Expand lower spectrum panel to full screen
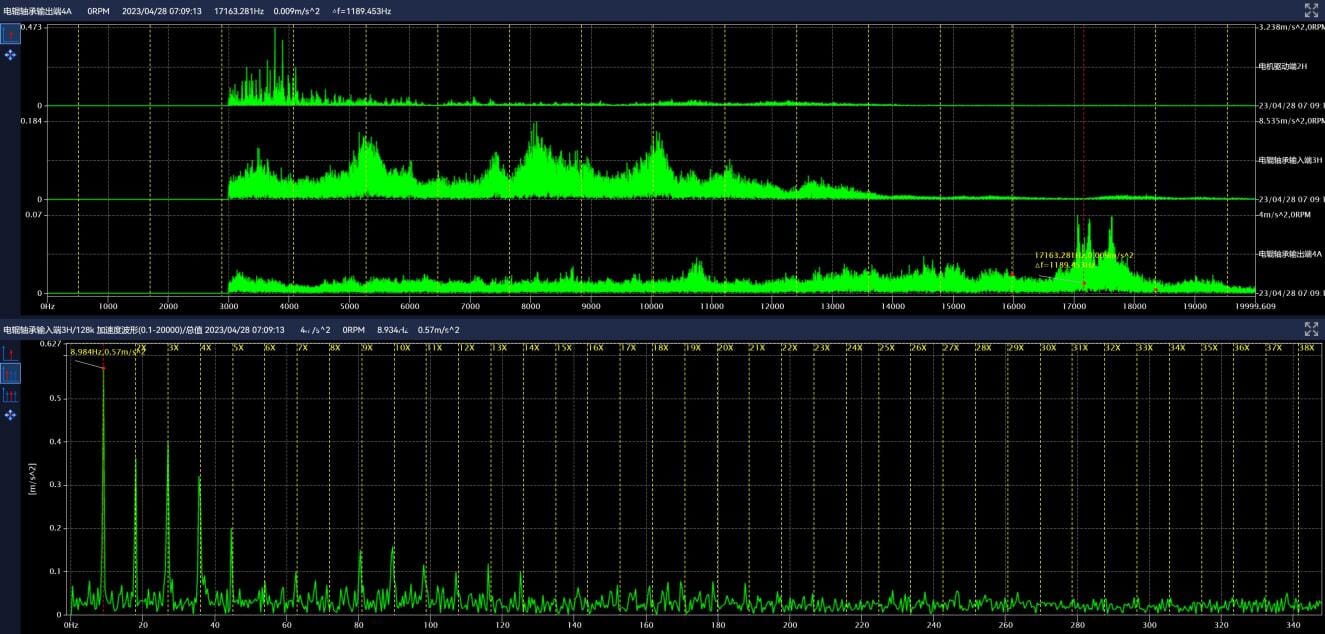Screen dimensions: 1325x634 (1311, 329)
